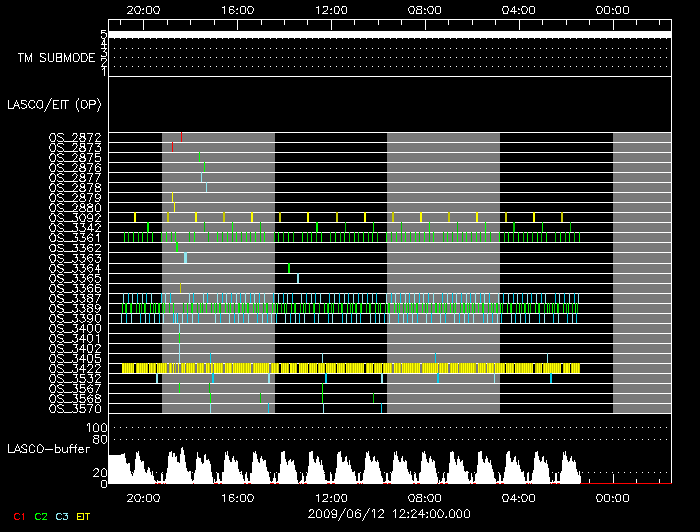Click the OS_2879 row label
Image resolution: width=700 pixels, height=532 pixels.
[x=75, y=198]
